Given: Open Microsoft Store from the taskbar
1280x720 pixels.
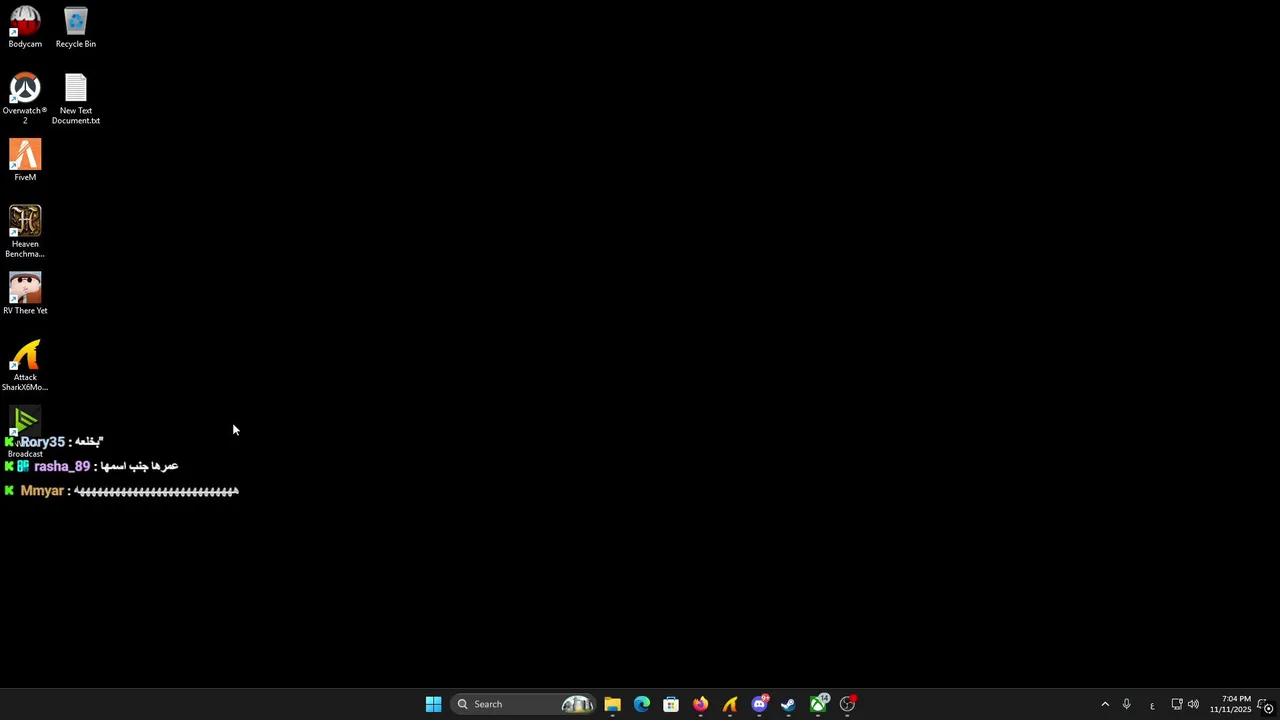Looking at the screenshot, I should [671, 704].
